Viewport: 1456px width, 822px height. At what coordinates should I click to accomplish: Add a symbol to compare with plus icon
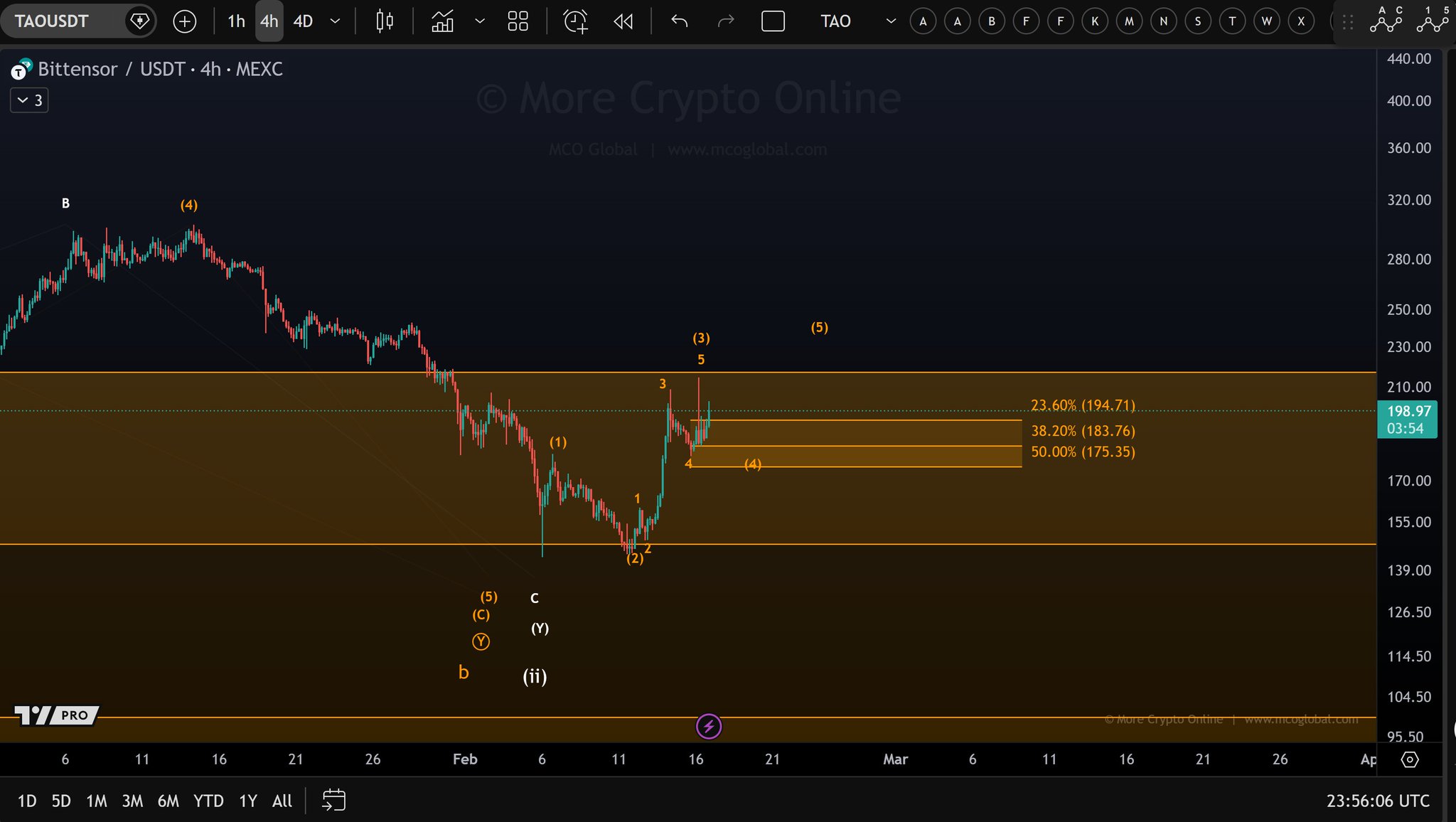[185, 21]
